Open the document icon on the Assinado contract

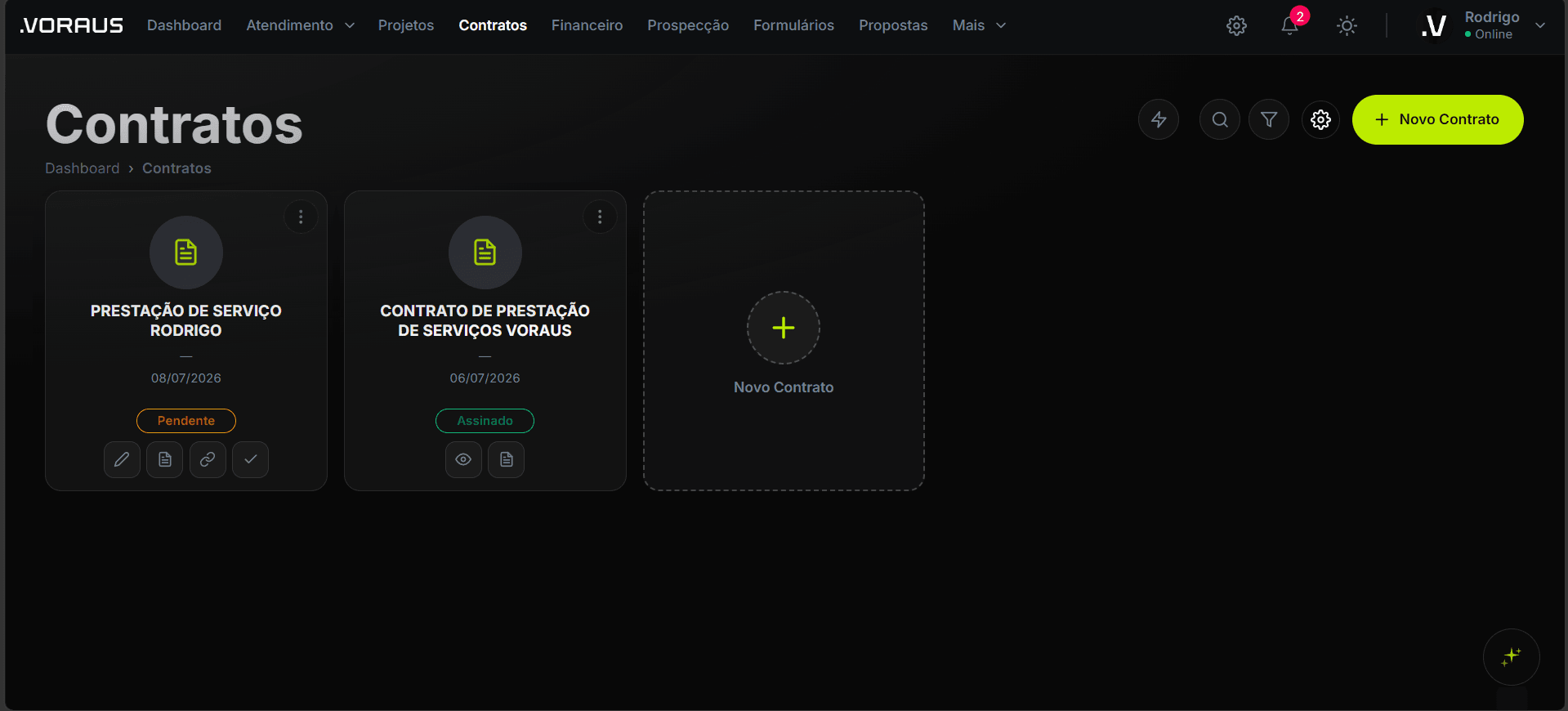(507, 459)
